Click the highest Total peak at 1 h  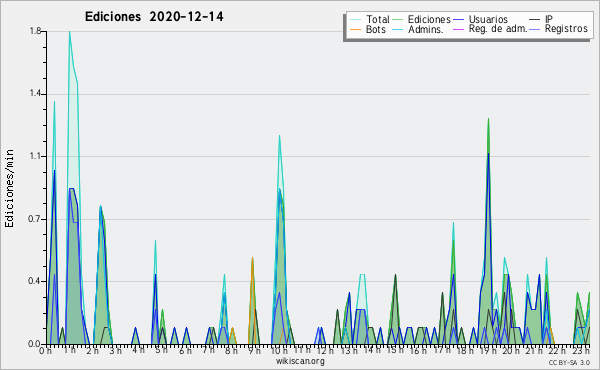[x=69, y=32]
